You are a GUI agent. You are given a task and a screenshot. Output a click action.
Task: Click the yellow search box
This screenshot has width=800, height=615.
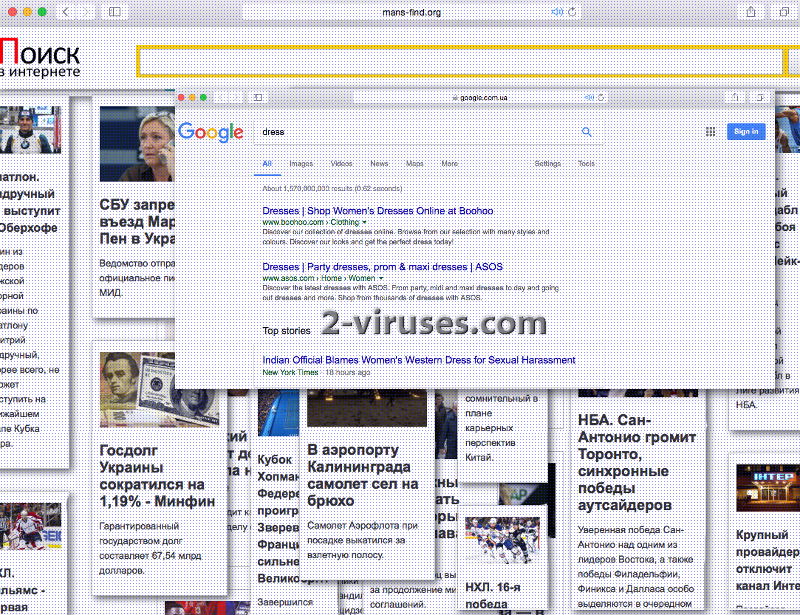coord(460,61)
